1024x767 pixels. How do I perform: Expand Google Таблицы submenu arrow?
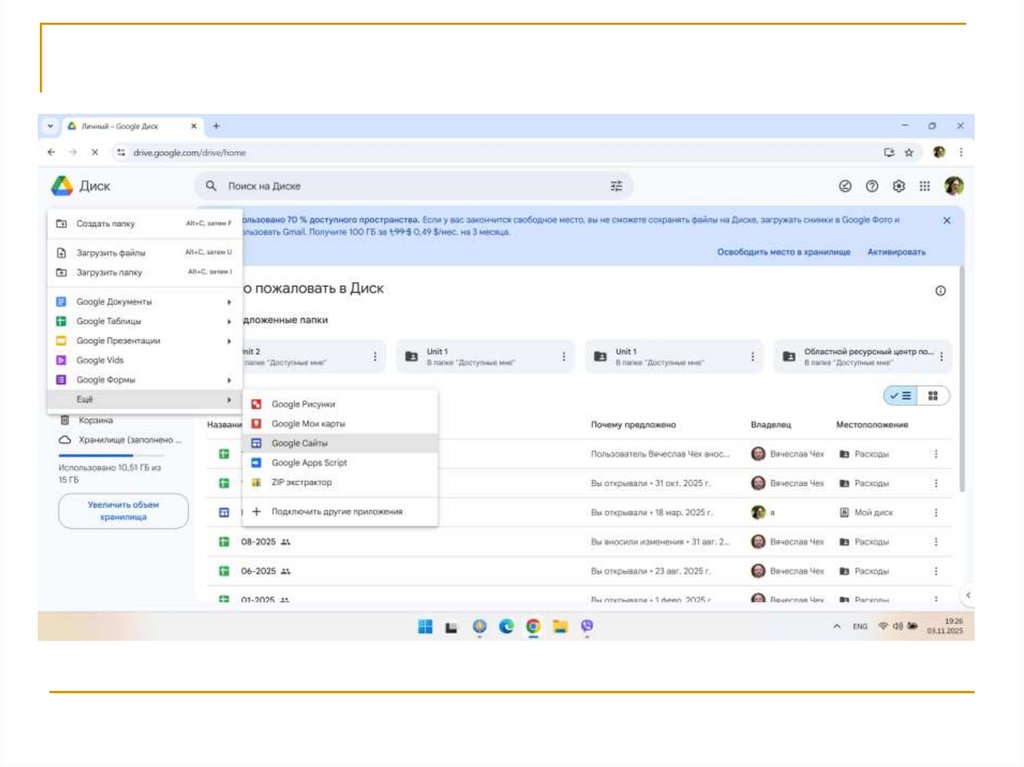(229, 321)
